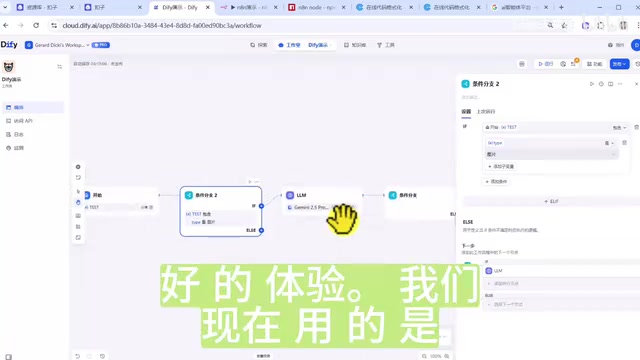Click the 开始 TEST variable selector
Screen dimensions: 640x360
[501, 127]
